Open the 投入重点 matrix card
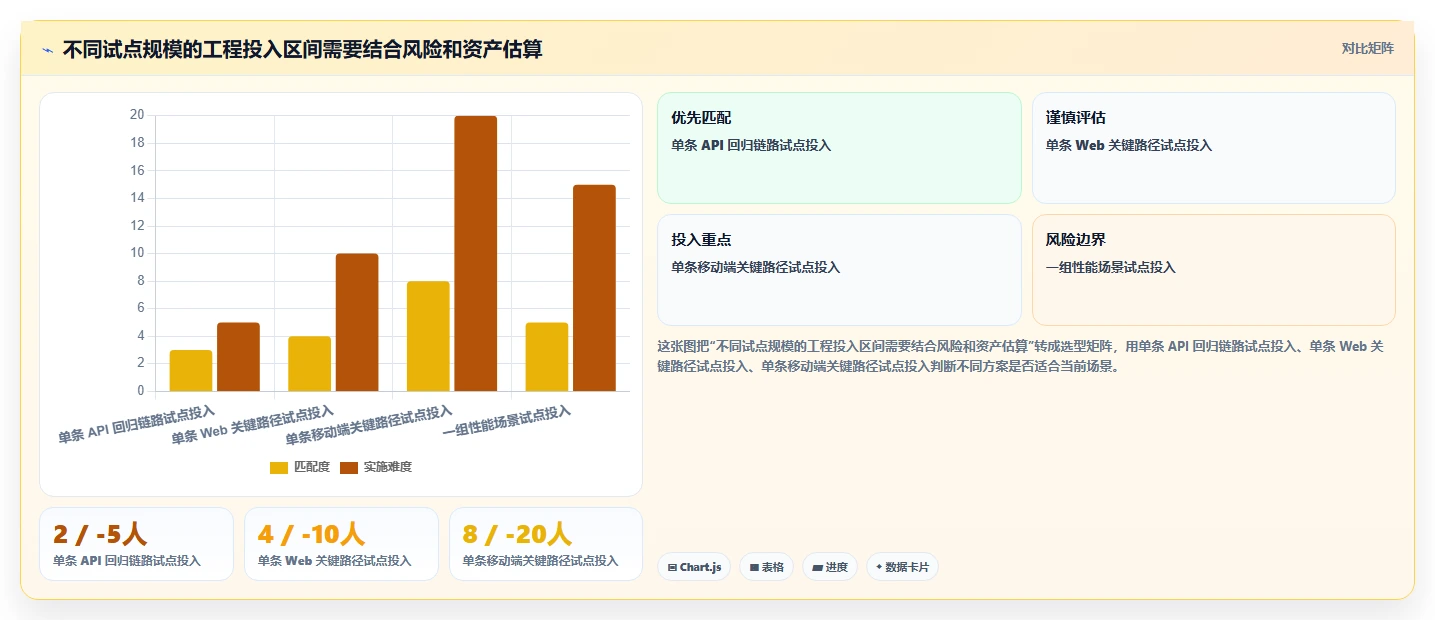Screen dimensions: 1435x620 [839, 270]
